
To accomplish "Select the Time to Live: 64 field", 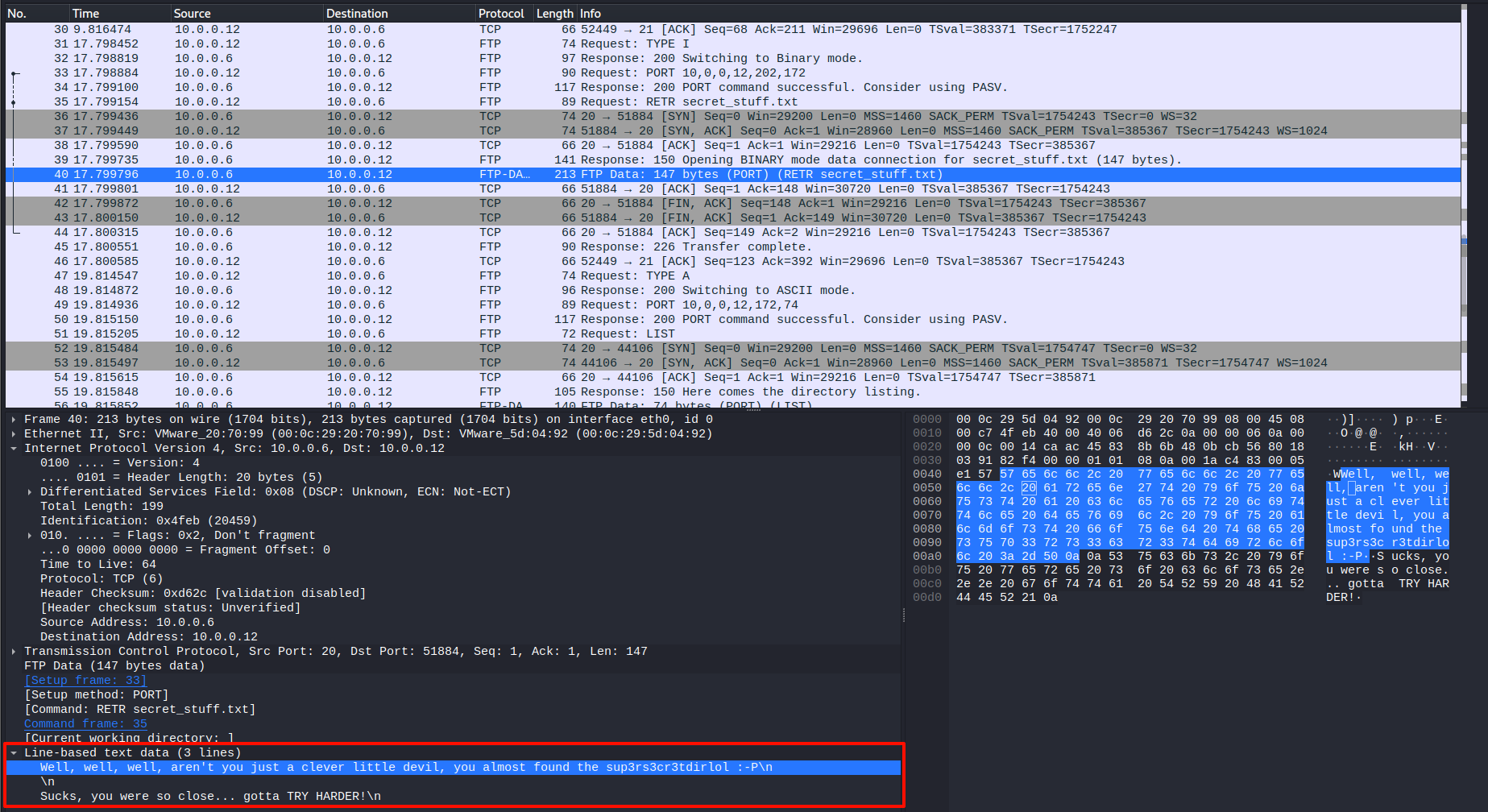I will [x=453, y=565].
